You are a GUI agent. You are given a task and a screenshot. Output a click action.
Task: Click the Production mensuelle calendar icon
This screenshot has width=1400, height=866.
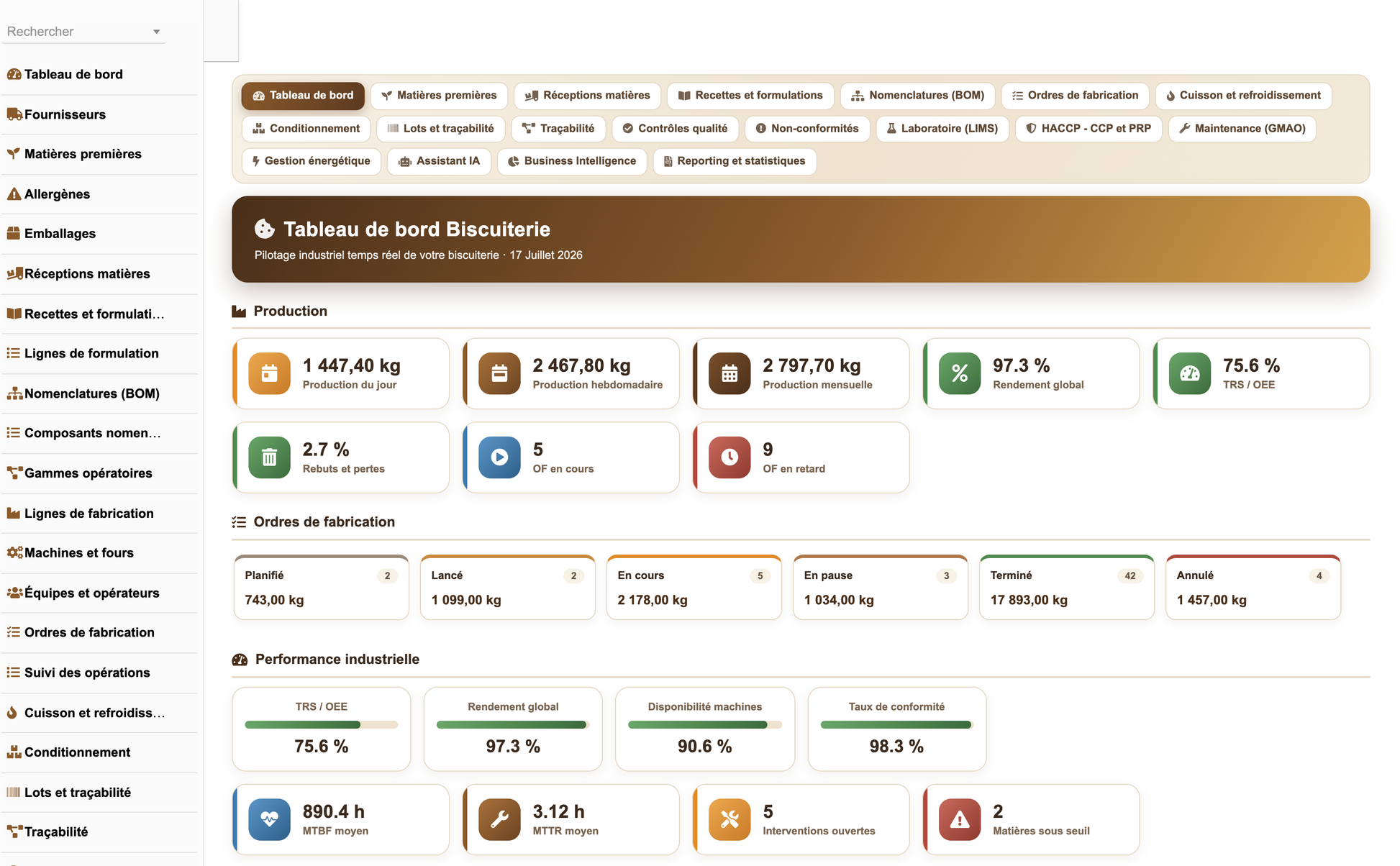[729, 373]
